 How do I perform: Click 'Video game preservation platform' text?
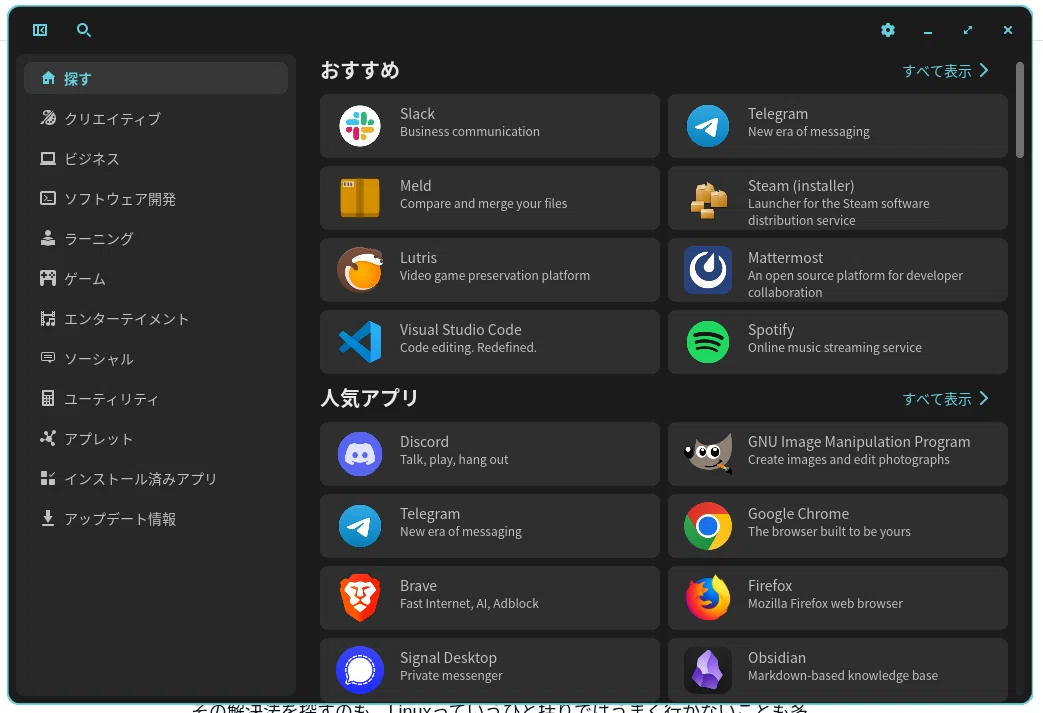495,276
